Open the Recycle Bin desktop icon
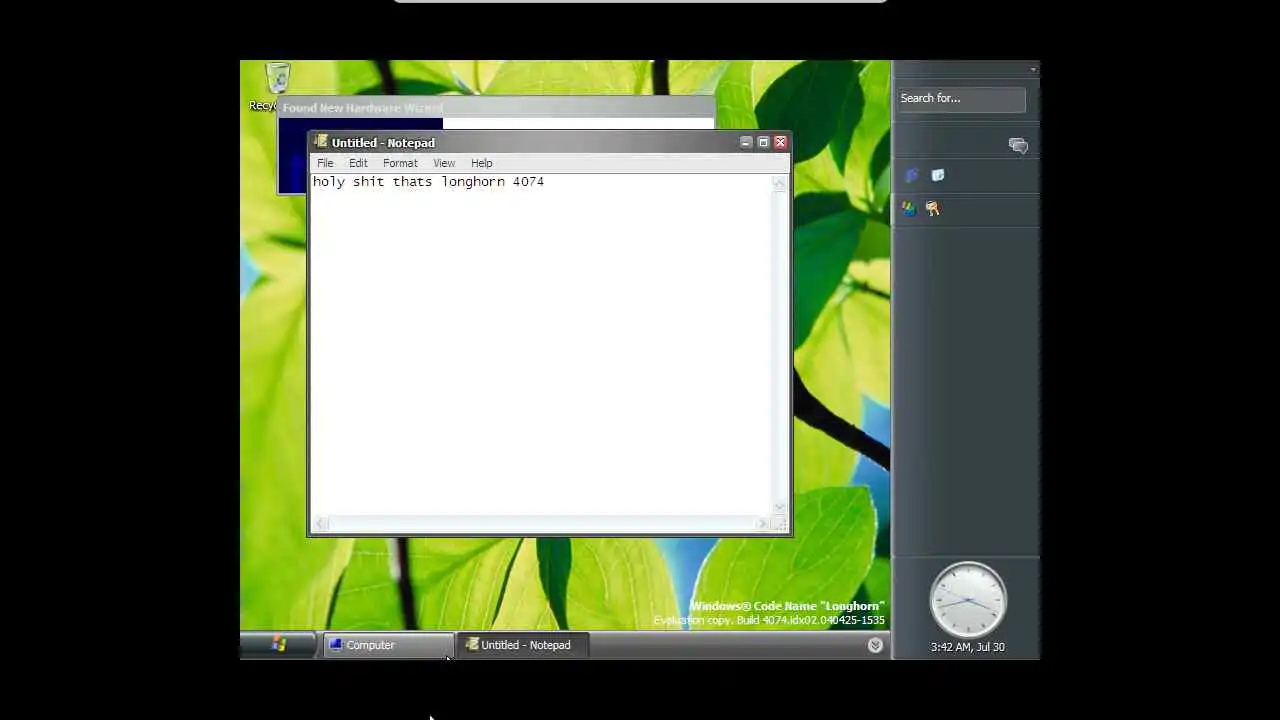1280x720 pixels. [277, 79]
